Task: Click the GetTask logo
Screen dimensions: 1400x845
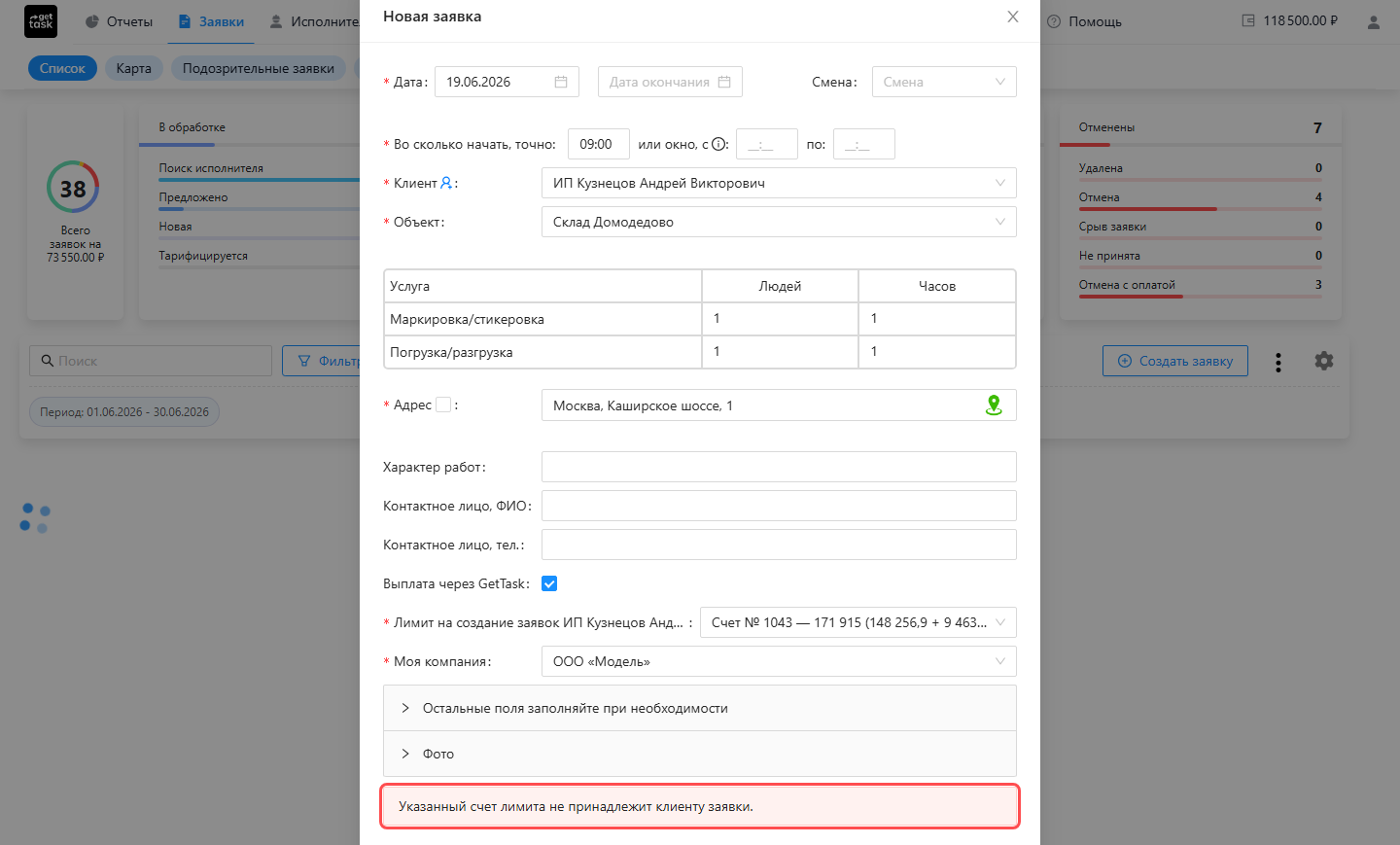Action: click(x=41, y=21)
